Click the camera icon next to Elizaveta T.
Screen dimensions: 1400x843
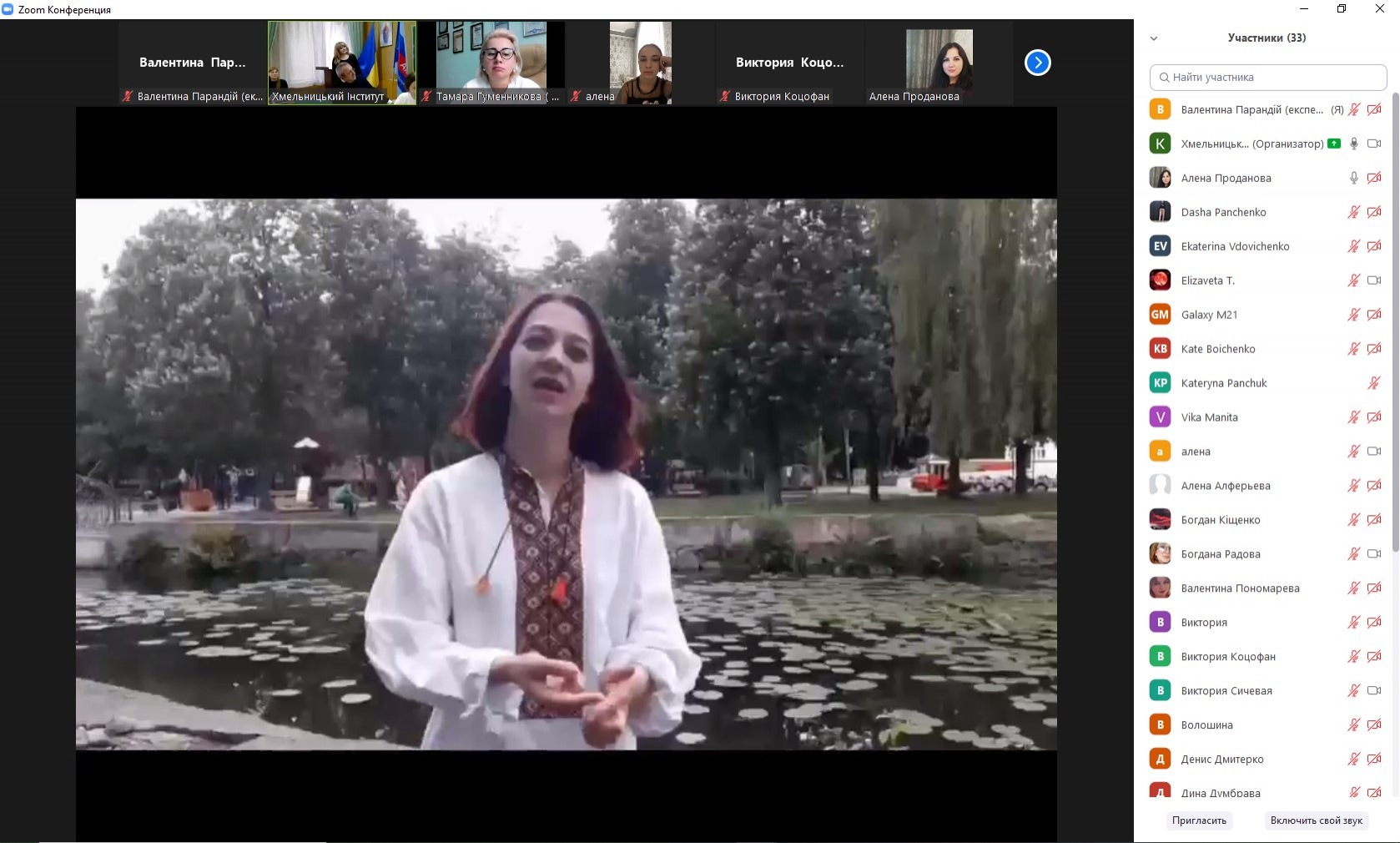(x=1374, y=280)
